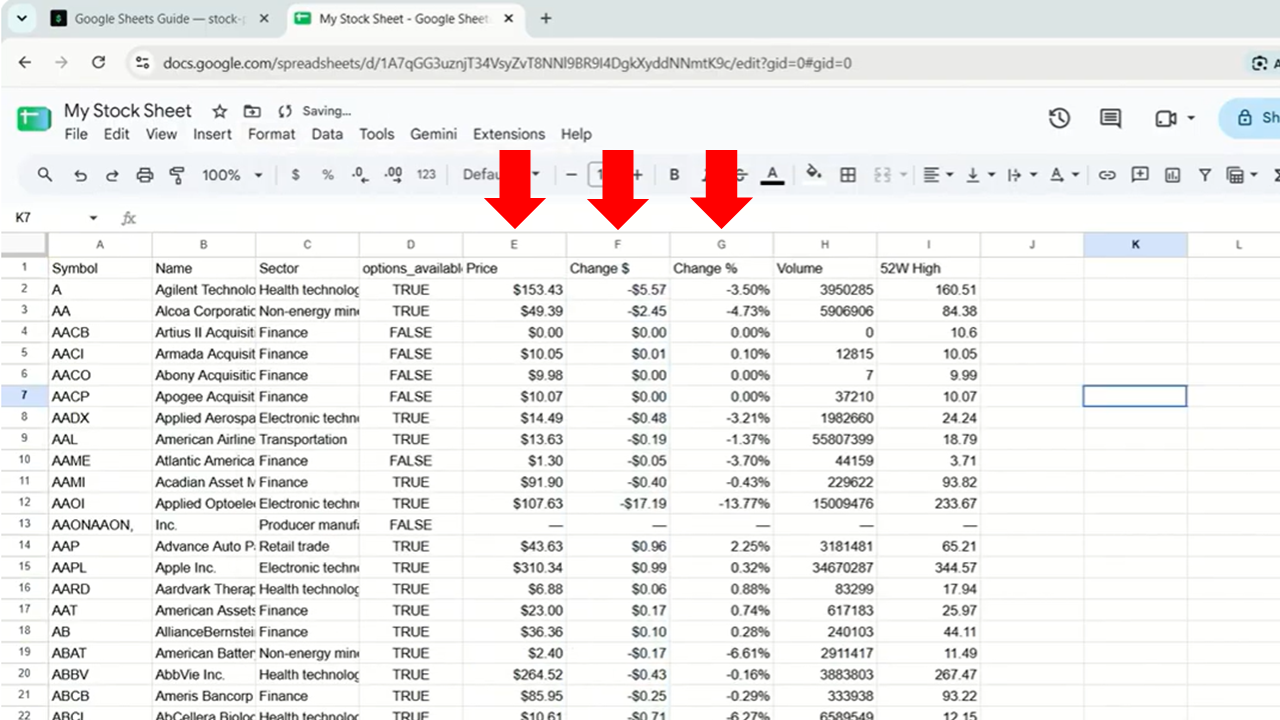Open the borders tool
The image size is (1280, 720).
848,175
